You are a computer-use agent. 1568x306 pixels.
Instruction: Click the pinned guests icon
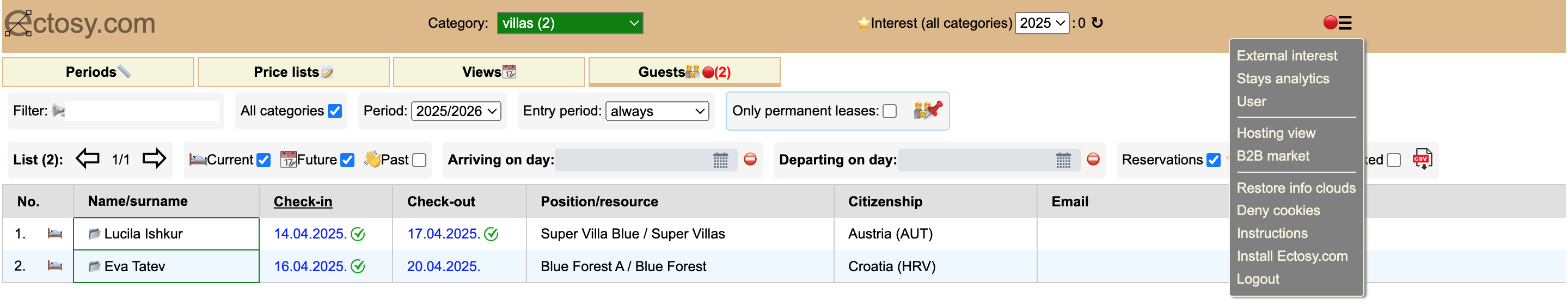[x=928, y=110]
